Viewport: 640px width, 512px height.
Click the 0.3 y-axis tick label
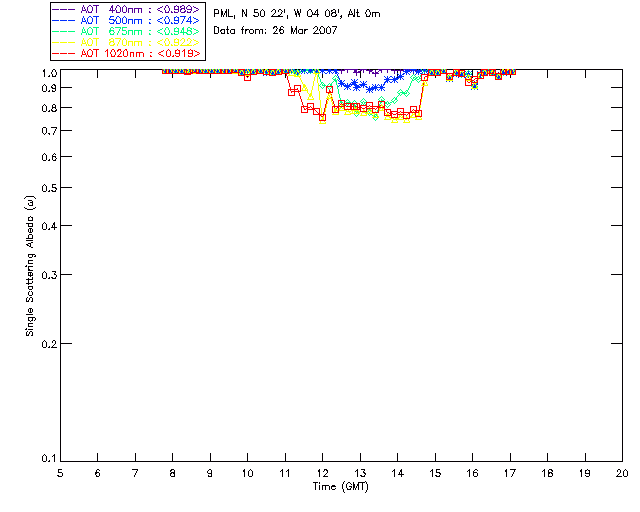point(49,275)
